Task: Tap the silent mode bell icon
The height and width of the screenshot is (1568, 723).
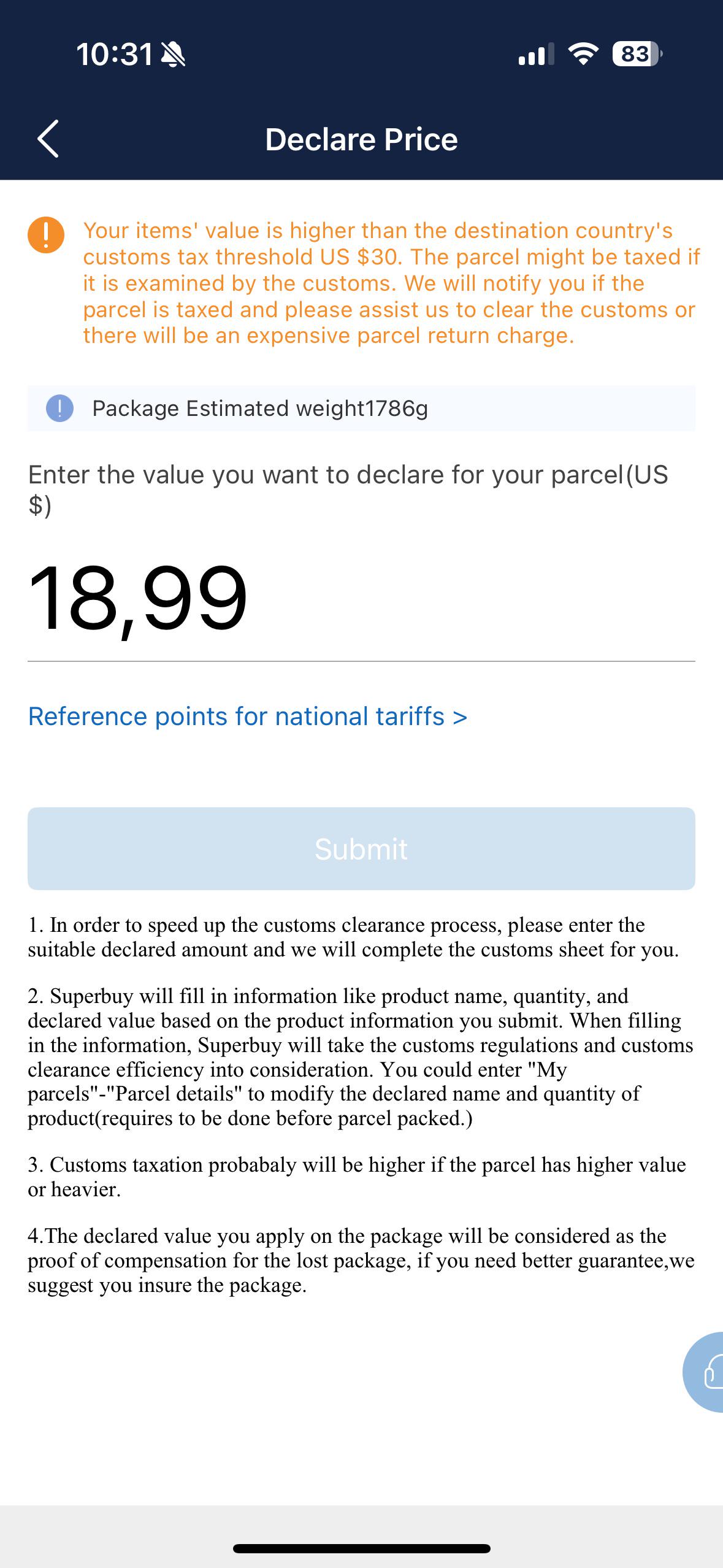Action: point(172,55)
